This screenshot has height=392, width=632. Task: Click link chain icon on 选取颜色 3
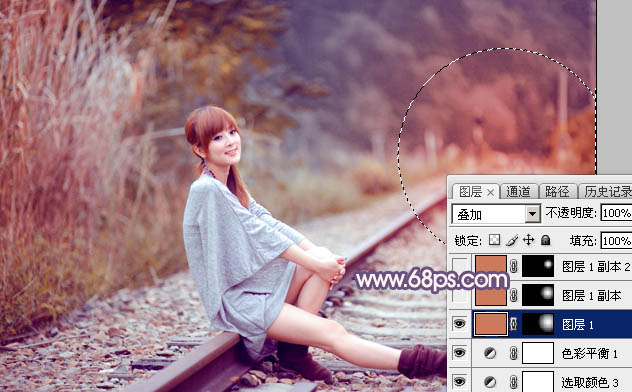click(x=513, y=382)
